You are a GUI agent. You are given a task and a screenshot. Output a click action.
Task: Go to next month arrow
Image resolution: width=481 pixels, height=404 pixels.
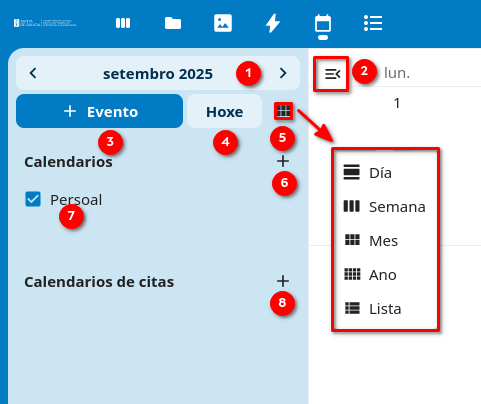pos(283,73)
